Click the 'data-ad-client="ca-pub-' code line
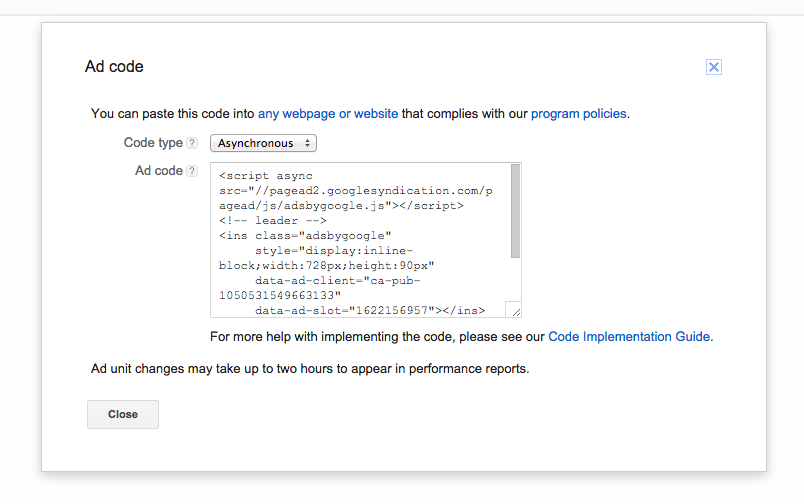This screenshot has width=804, height=504. pyautogui.click(x=337, y=280)
